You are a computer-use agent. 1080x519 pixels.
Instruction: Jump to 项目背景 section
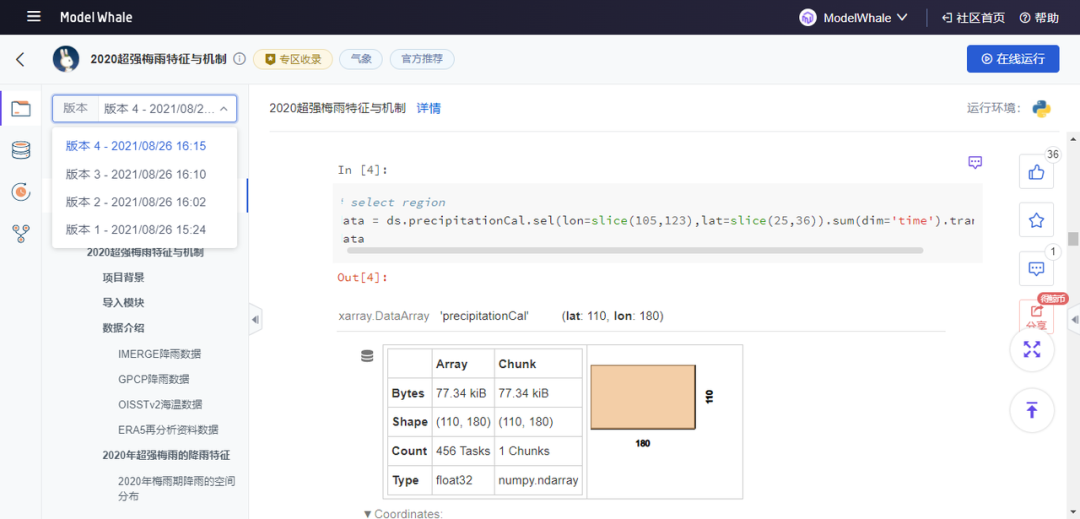123,277
